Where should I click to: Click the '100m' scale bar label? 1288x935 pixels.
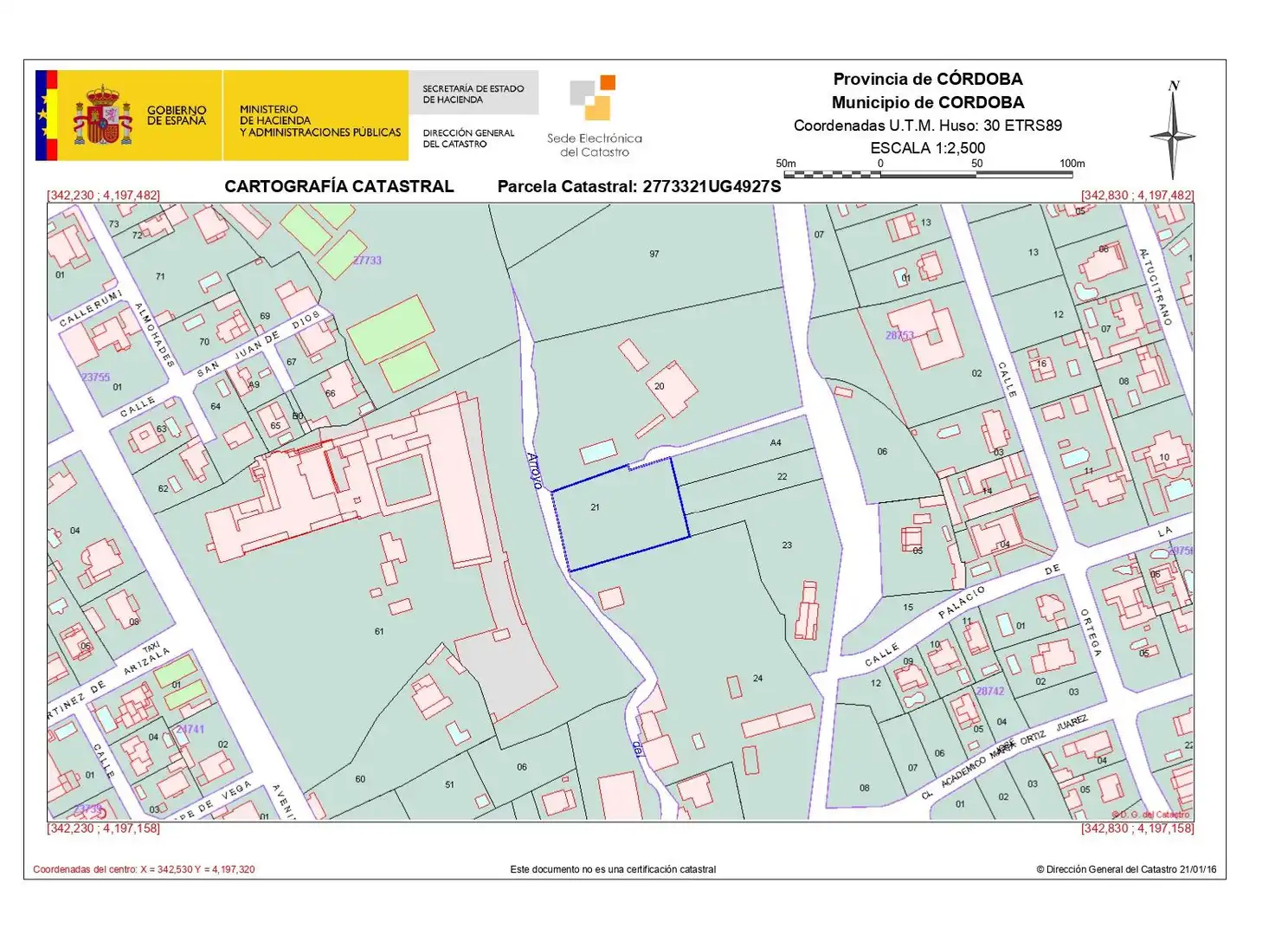1072,164
